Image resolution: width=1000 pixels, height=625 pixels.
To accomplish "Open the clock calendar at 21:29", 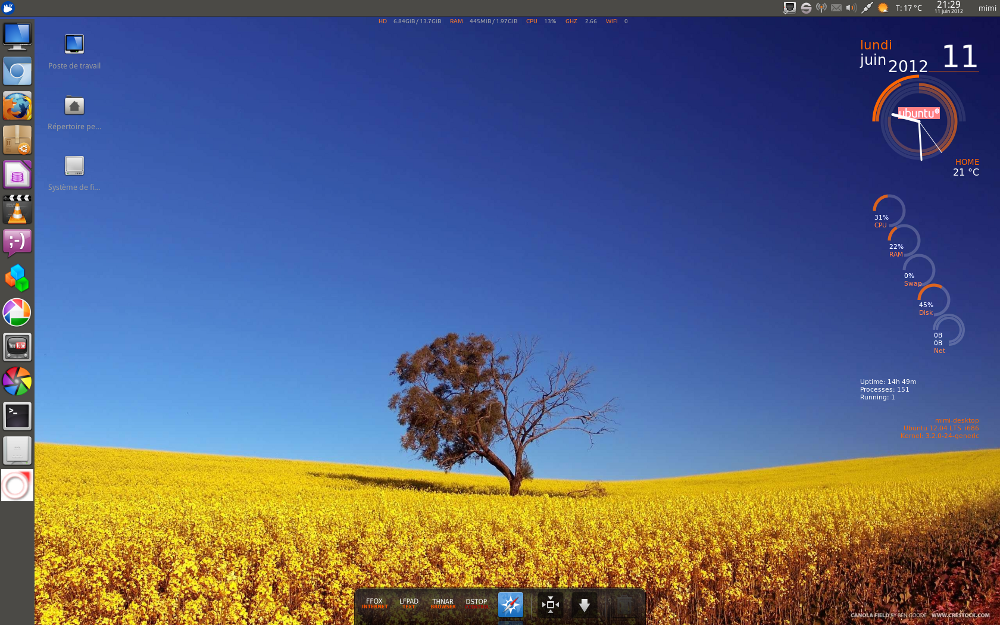I will [948, 7].
